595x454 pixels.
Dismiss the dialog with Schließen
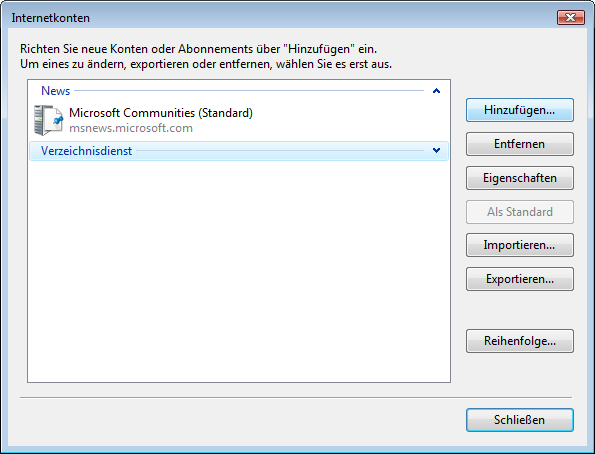[x=519, y=420]
